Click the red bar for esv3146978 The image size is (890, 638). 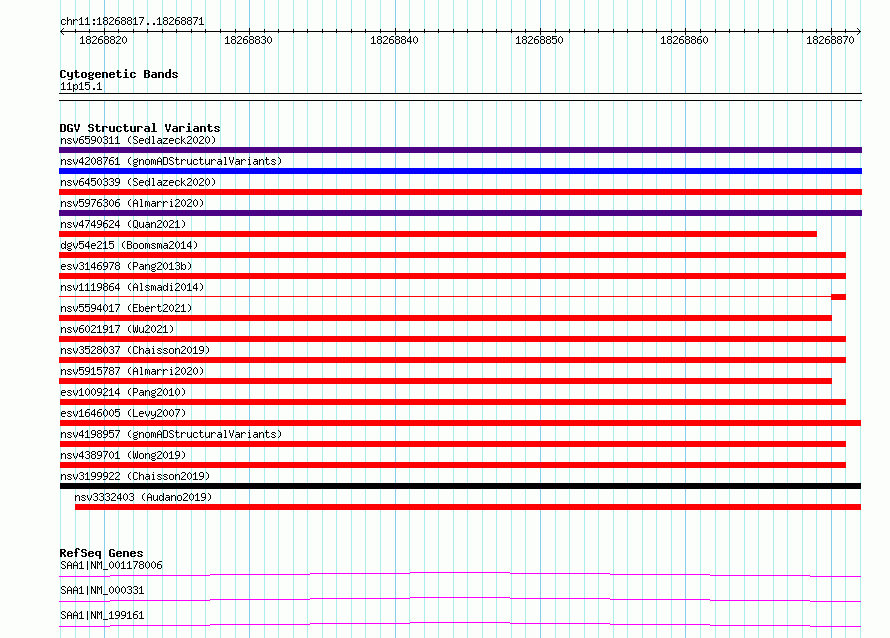pos(452,276)
